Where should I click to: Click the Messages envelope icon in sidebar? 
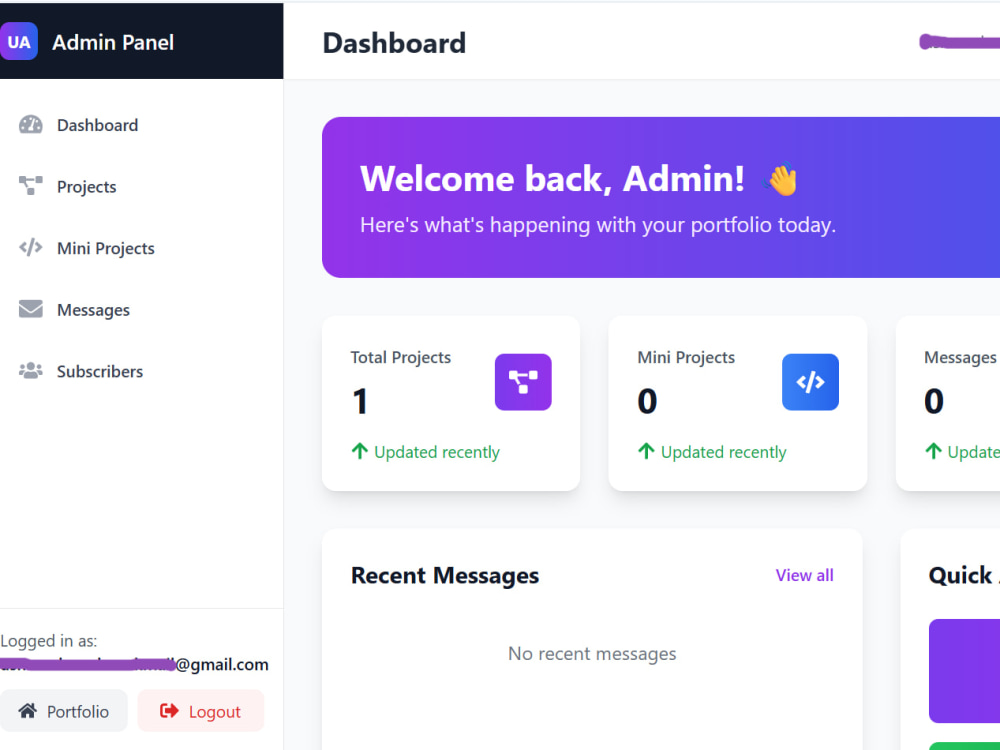[x=31, y=309]
